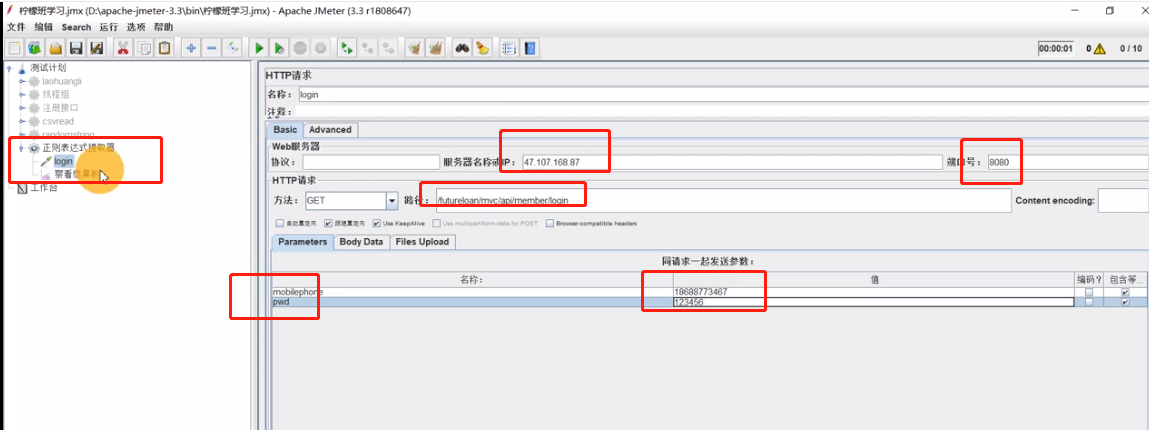Switch to the Files Upload tab
Screen dimensions: 1149x430
(423, 242)
